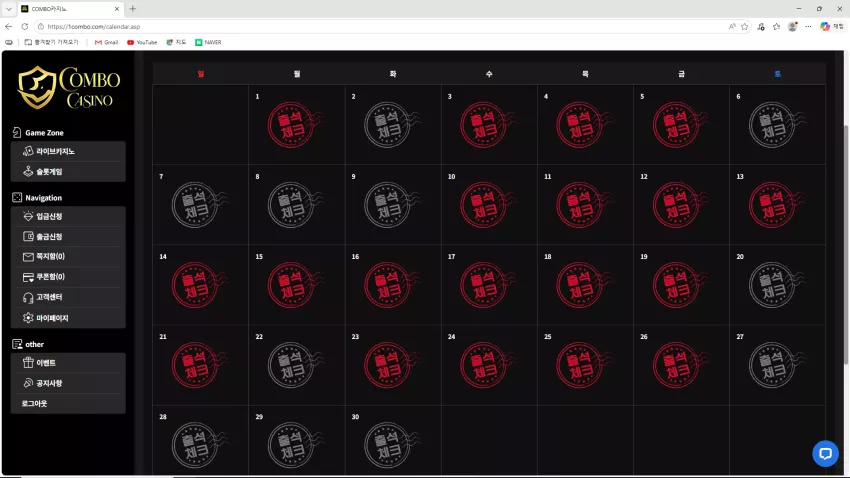Click red attendance stamp for day 19
Viewport: 850px width, 478px height.
coord(679,285)
